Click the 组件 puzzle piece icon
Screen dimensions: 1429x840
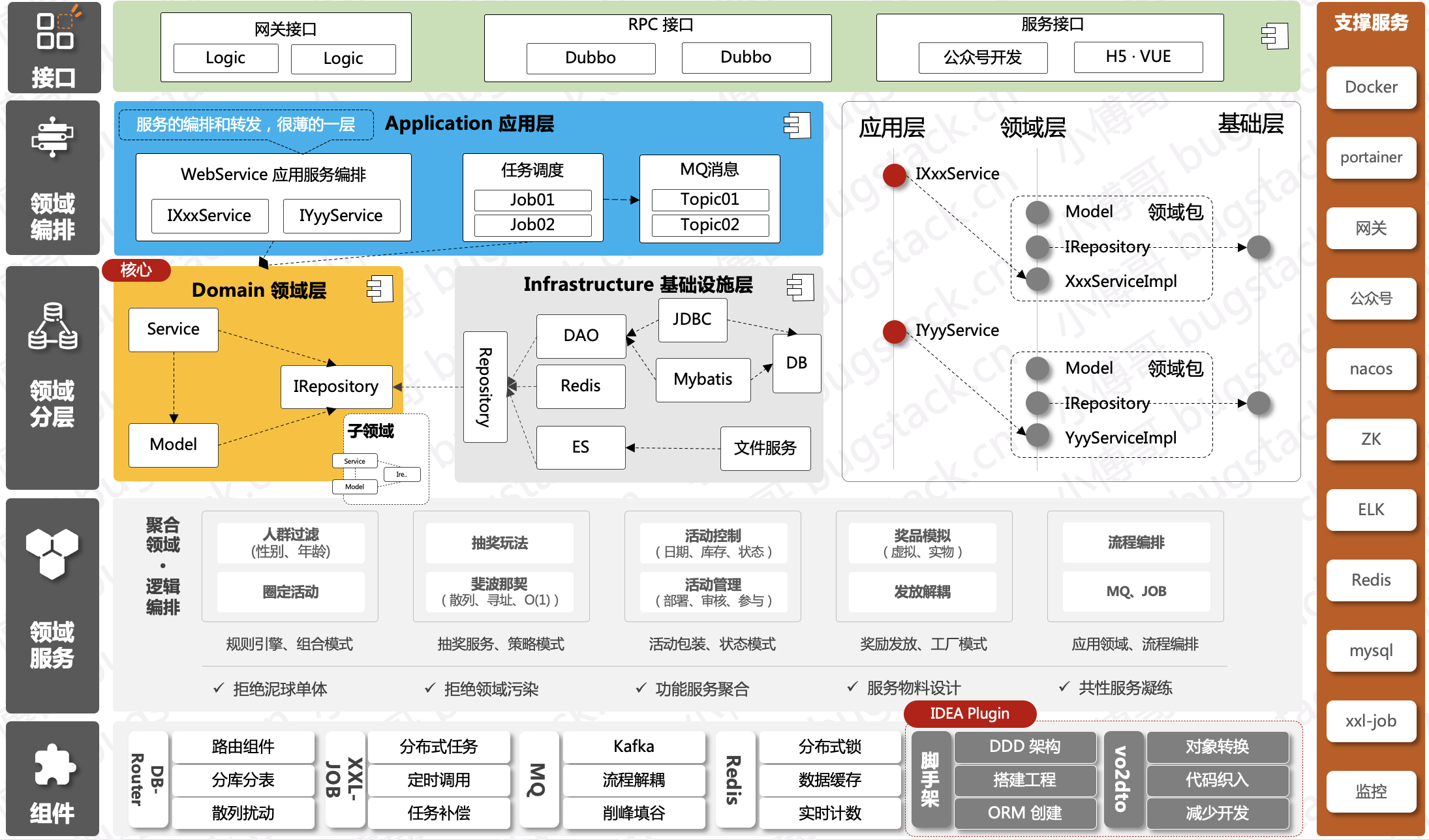click(x=54, y=764)
